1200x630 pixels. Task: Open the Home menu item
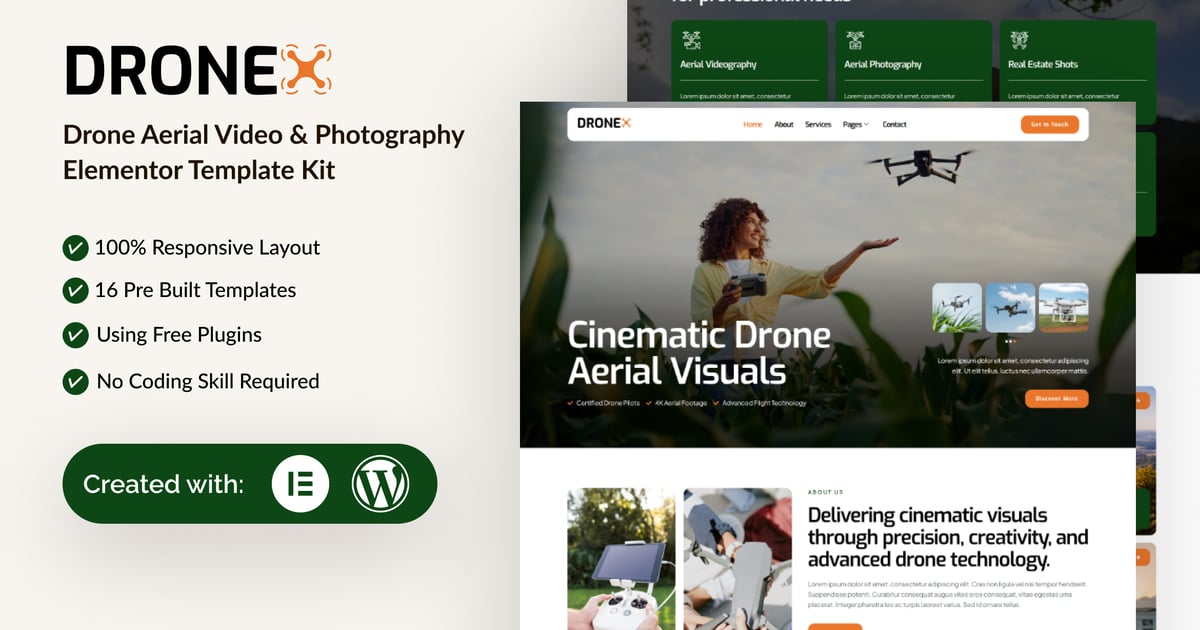[x=752, y=124]
